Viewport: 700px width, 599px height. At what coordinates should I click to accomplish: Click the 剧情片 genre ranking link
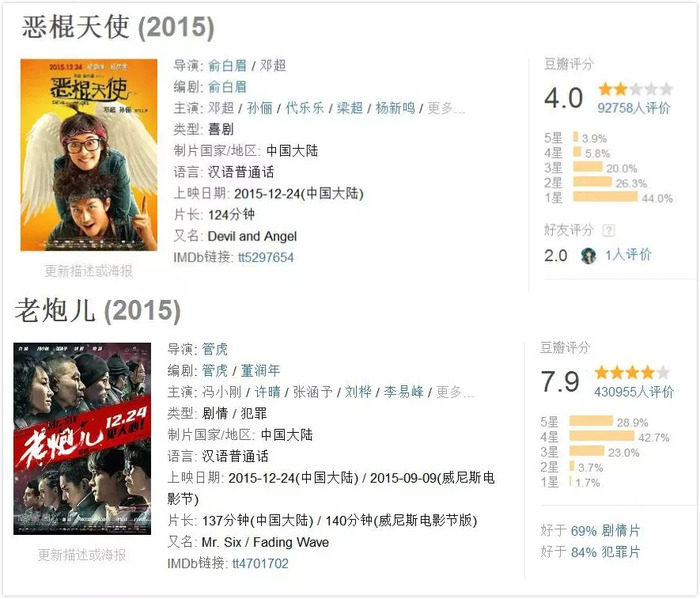coord(622,528)
